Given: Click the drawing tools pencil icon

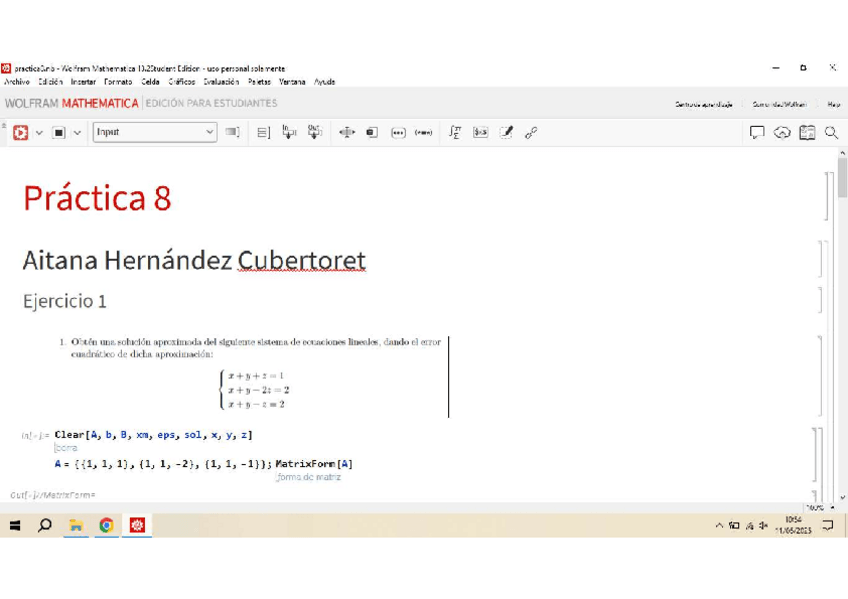Looking at the screenshot, I should point(506,132).
